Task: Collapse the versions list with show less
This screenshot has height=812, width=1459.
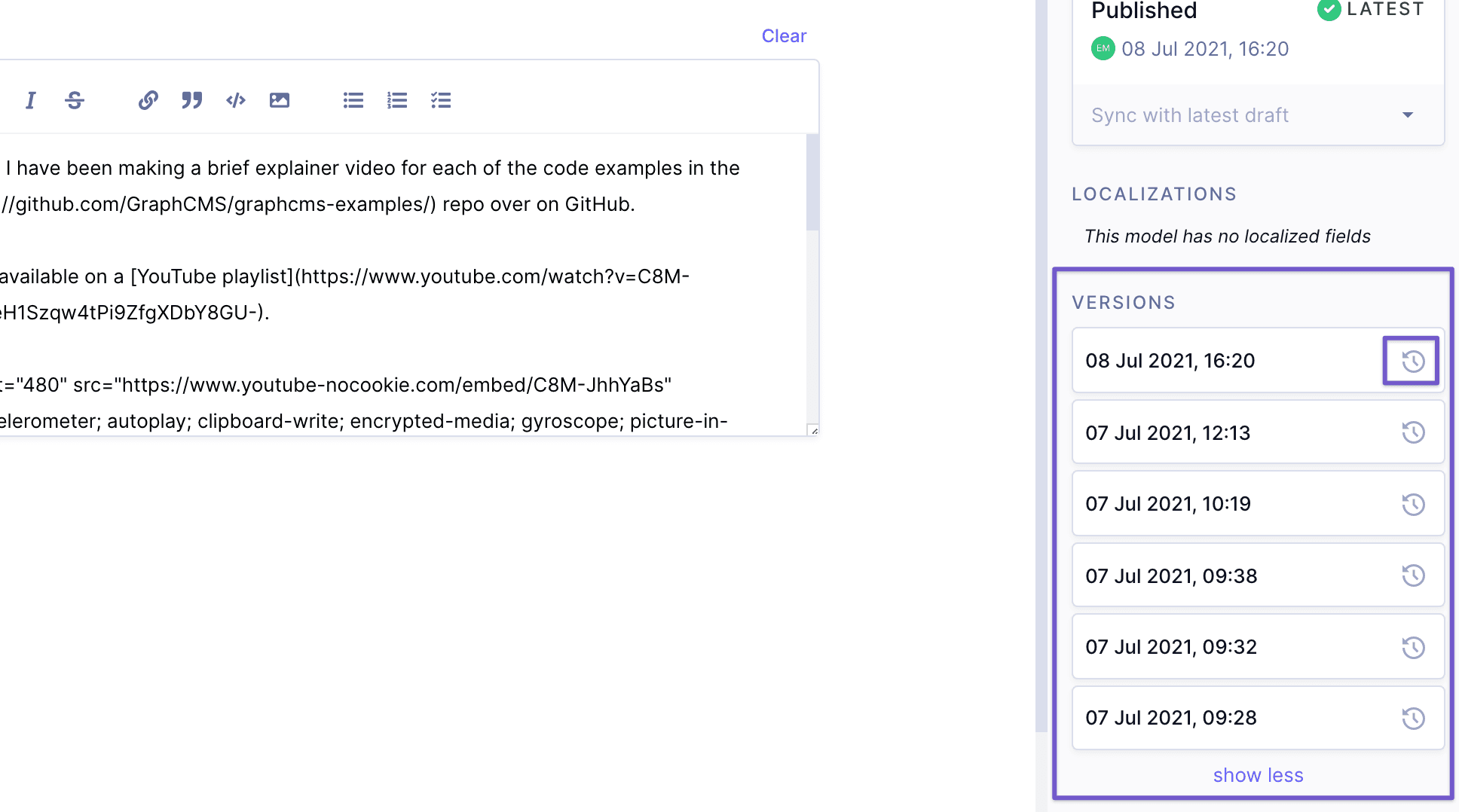Action: click(1258, 774)
